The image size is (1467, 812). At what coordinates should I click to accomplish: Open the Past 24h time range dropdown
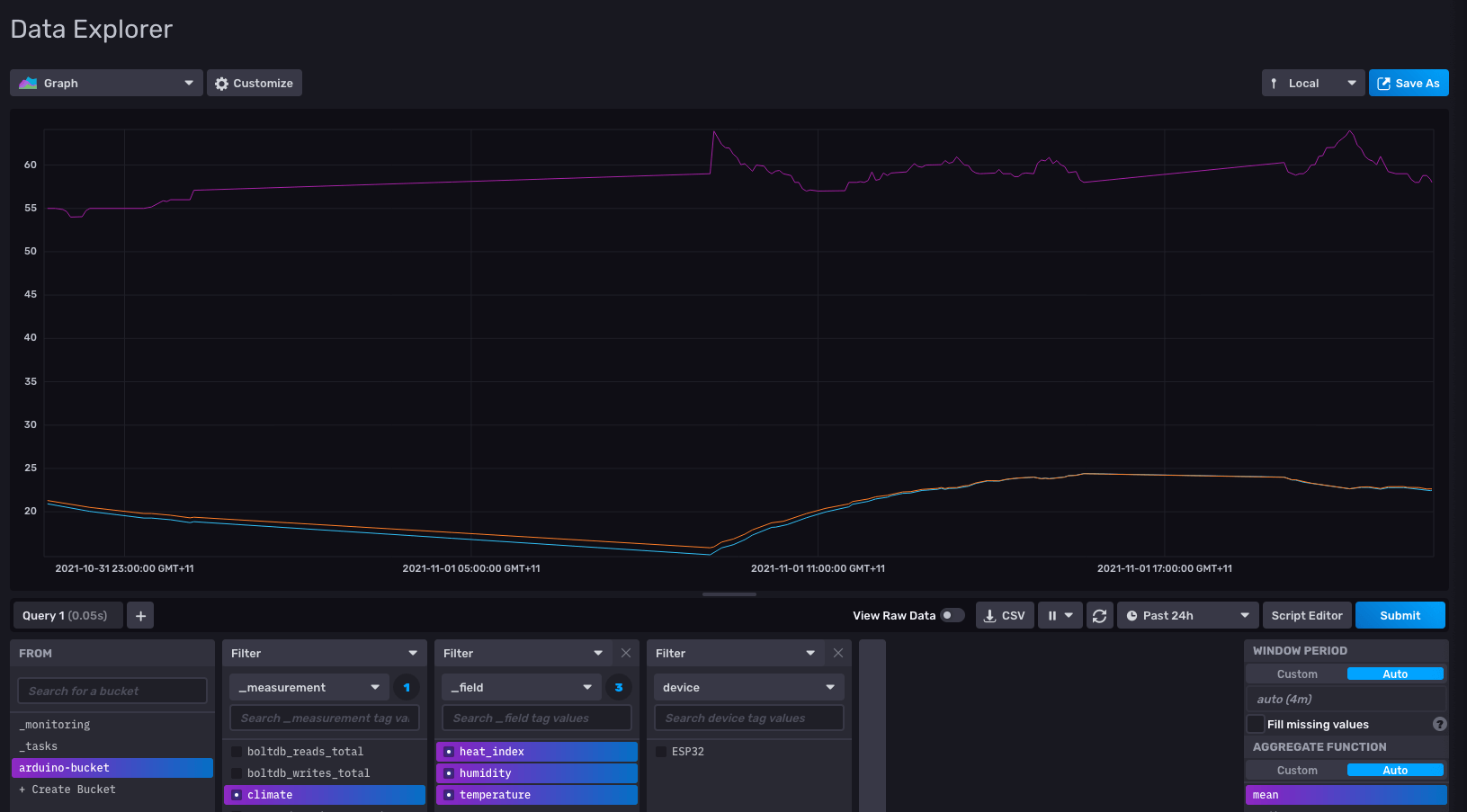pos(1187,615)
